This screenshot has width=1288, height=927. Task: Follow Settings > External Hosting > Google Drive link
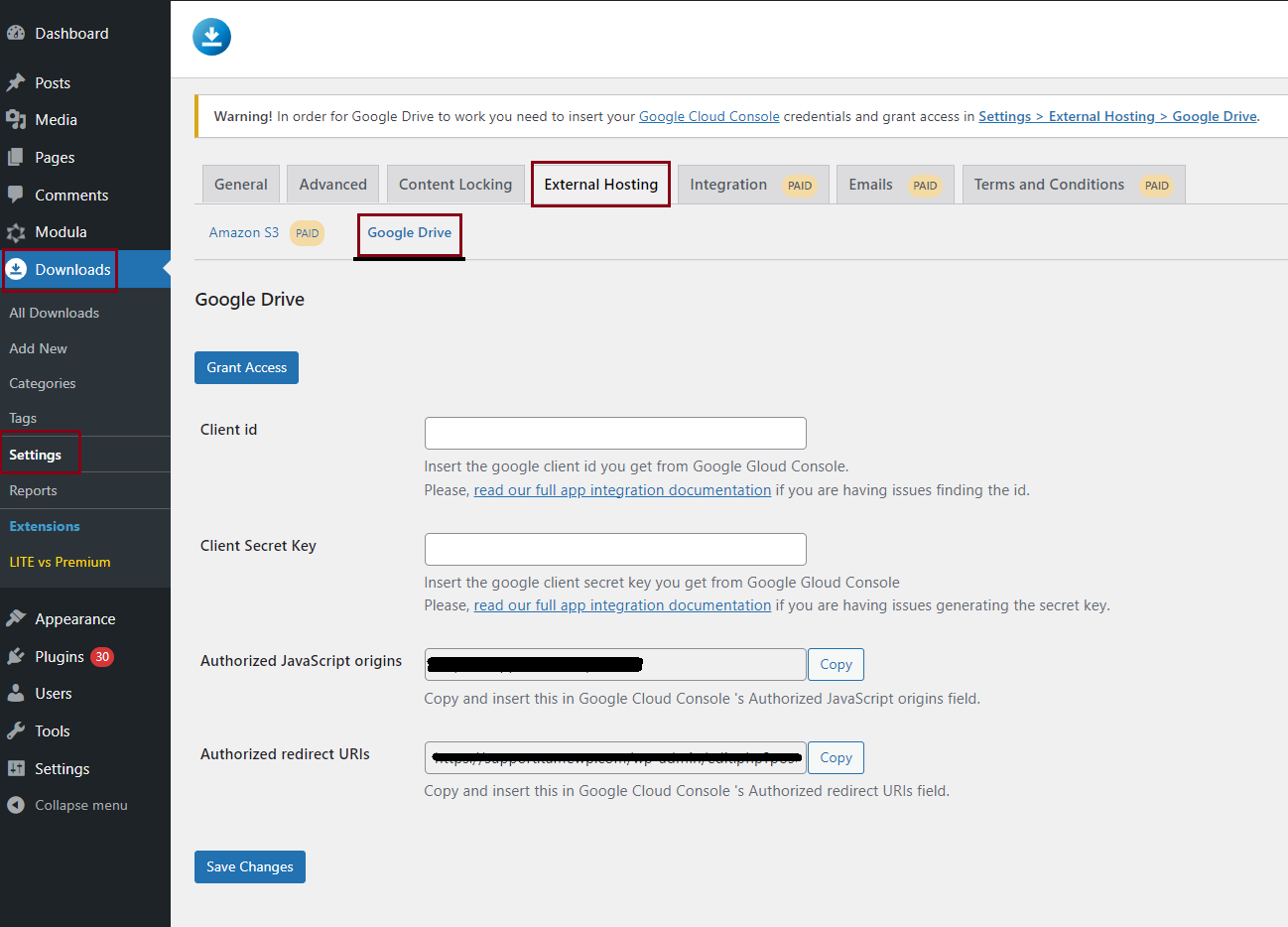(x=1118, y=116)
